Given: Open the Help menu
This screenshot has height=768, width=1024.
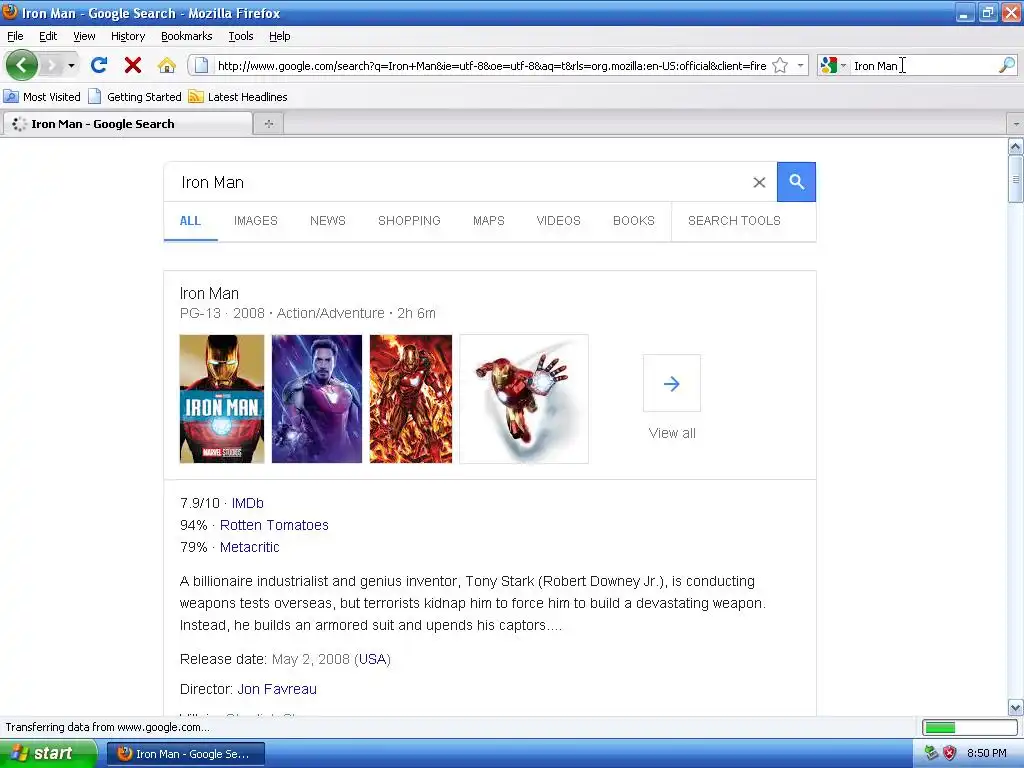Looking at the screenshot, I should pyautogui.click(x=280, y=36).
